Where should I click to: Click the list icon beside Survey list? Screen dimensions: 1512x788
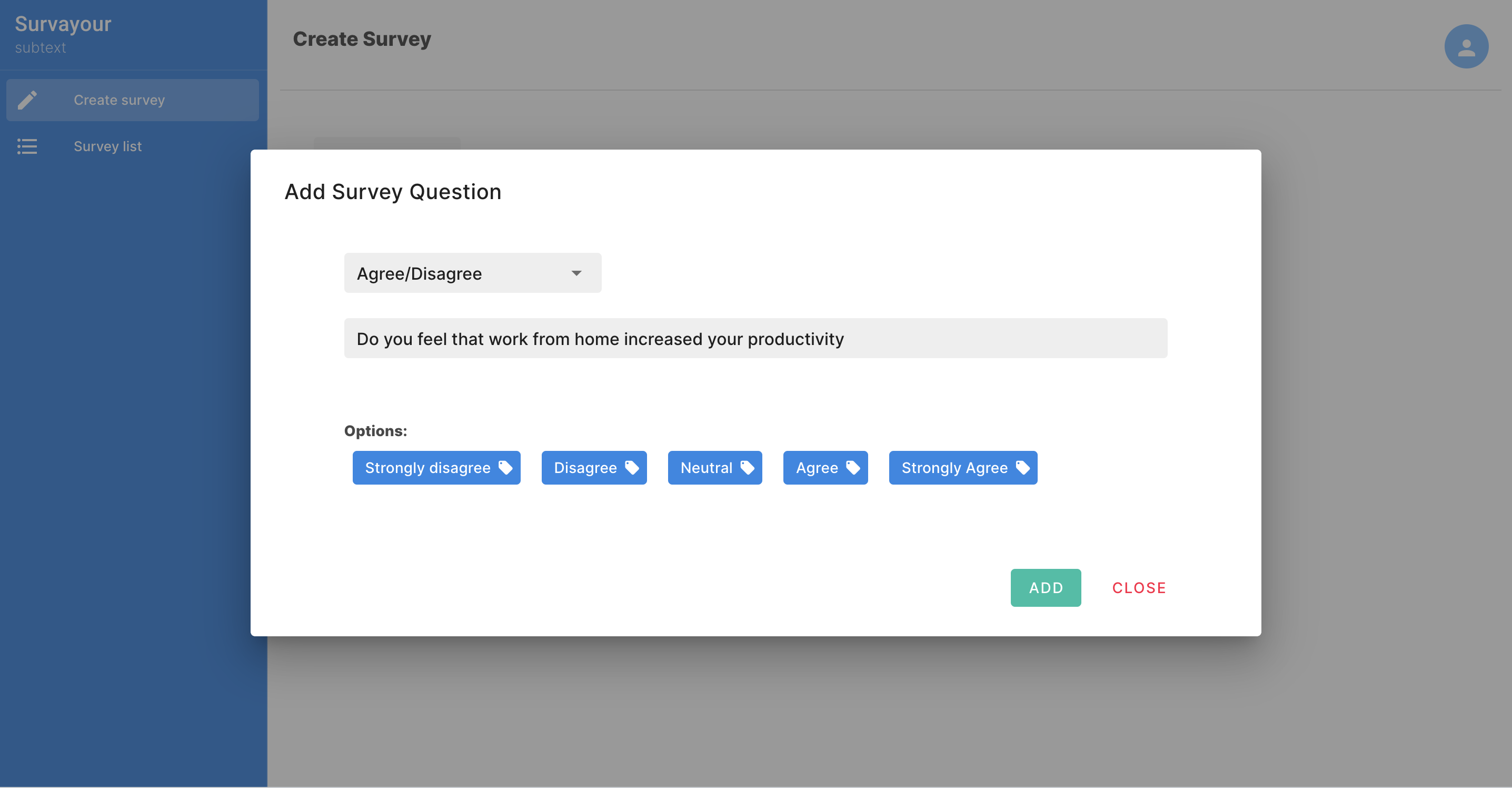tap(27, 146)
